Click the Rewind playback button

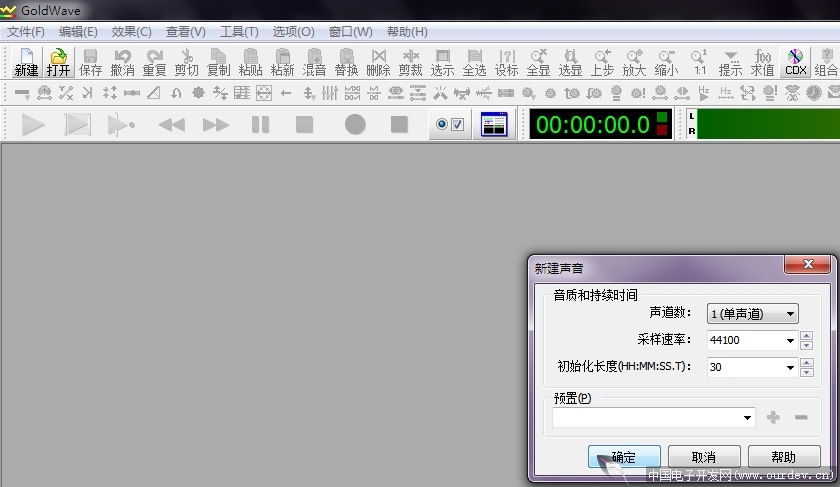pyautogui.click(x=172, y=125)
